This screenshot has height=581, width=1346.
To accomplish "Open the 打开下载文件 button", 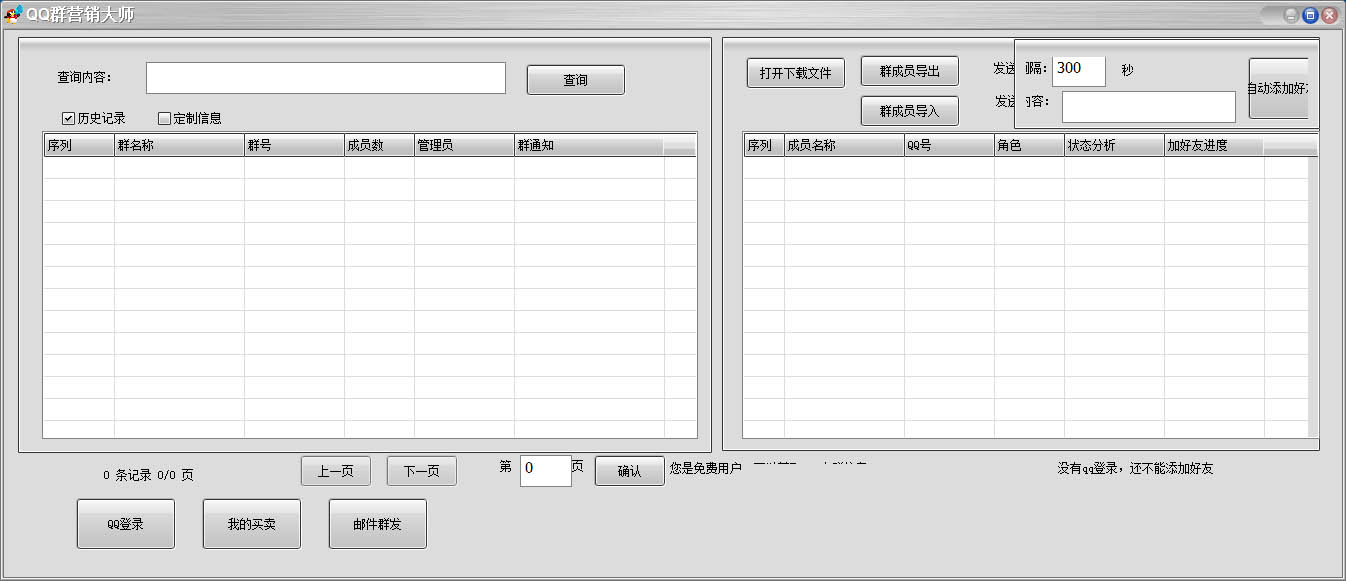I will pyautogui.click(x=796, y=73).
